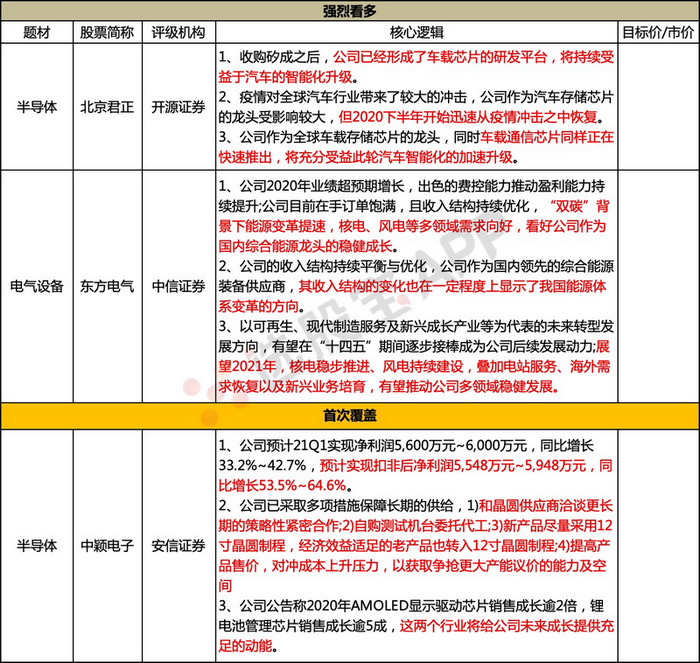700x663 pixels.
Task: Select the red text 品售价，对冲成本上升压力
Action: click(412, 566)
